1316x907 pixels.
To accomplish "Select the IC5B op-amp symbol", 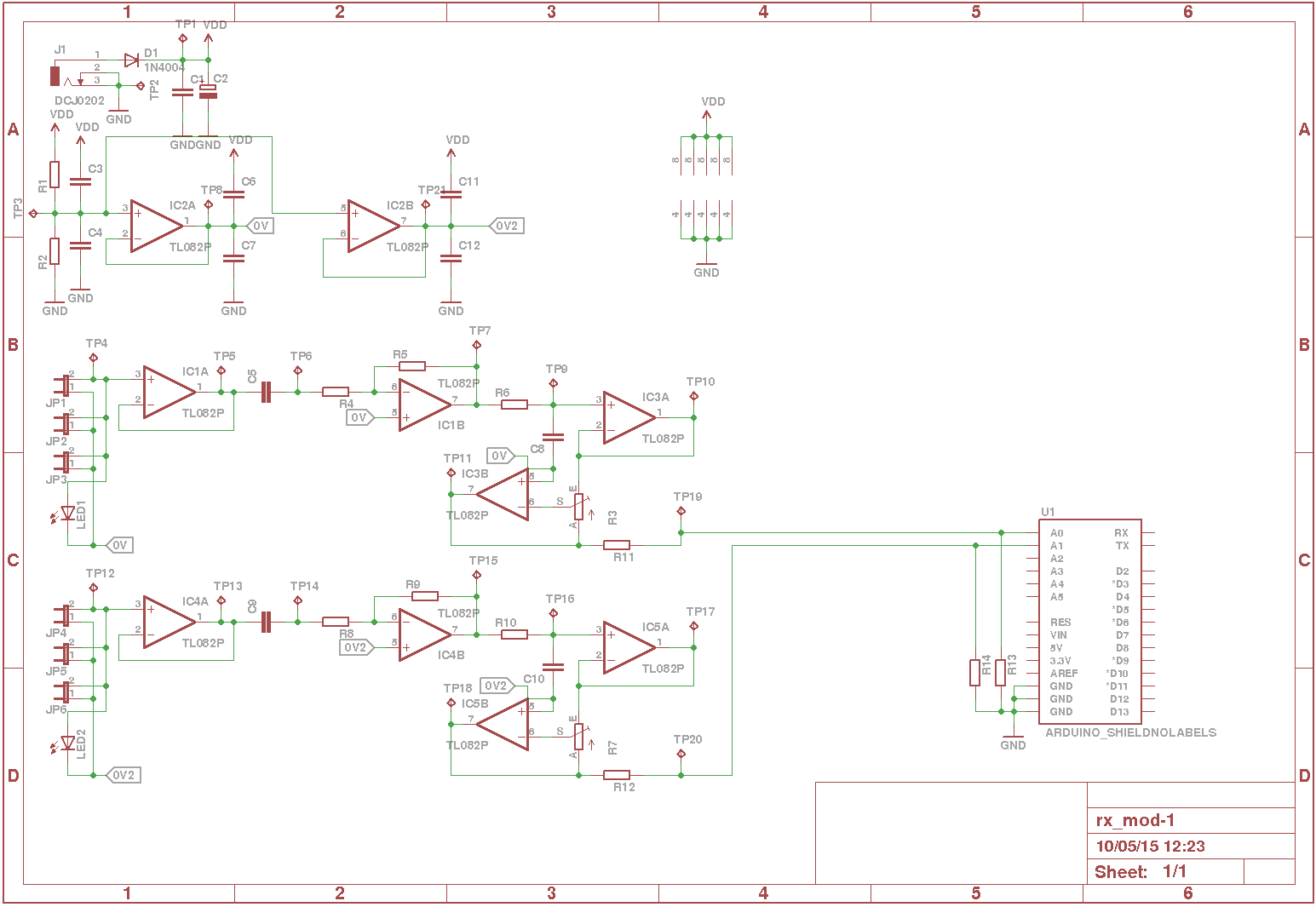I will point(503,724).
